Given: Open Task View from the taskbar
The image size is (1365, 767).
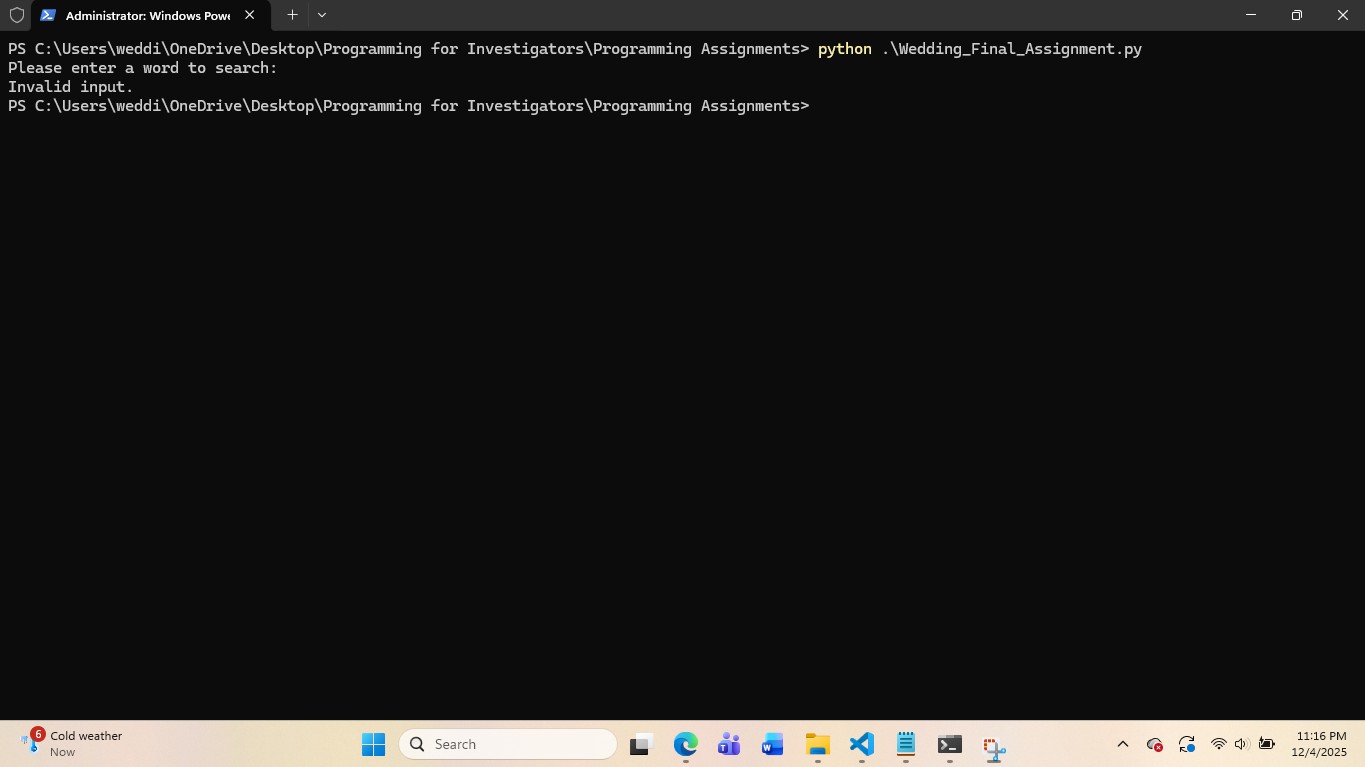Looking at the screenshot, I should 639,745.
